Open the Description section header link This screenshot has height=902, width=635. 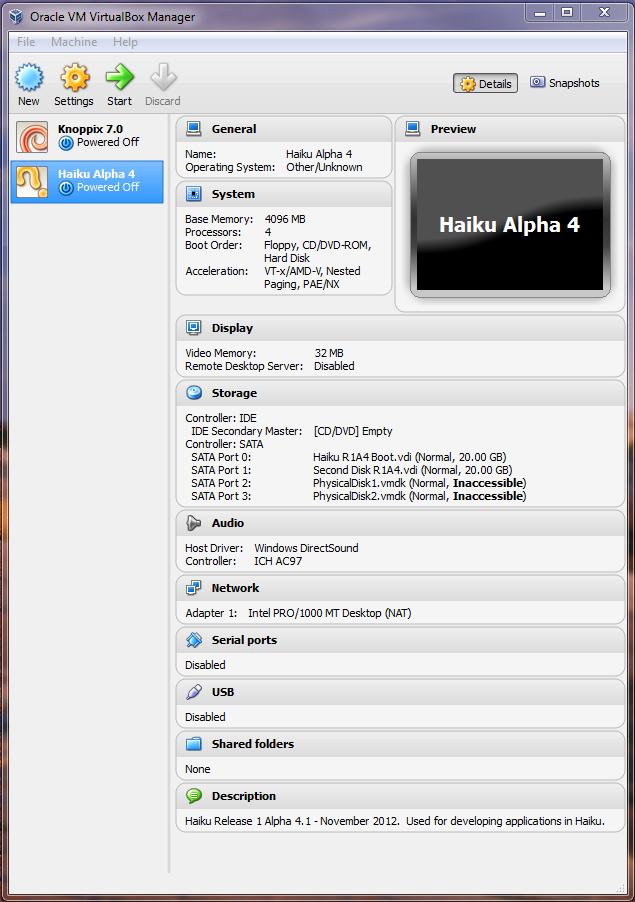(x=244, y=796)
